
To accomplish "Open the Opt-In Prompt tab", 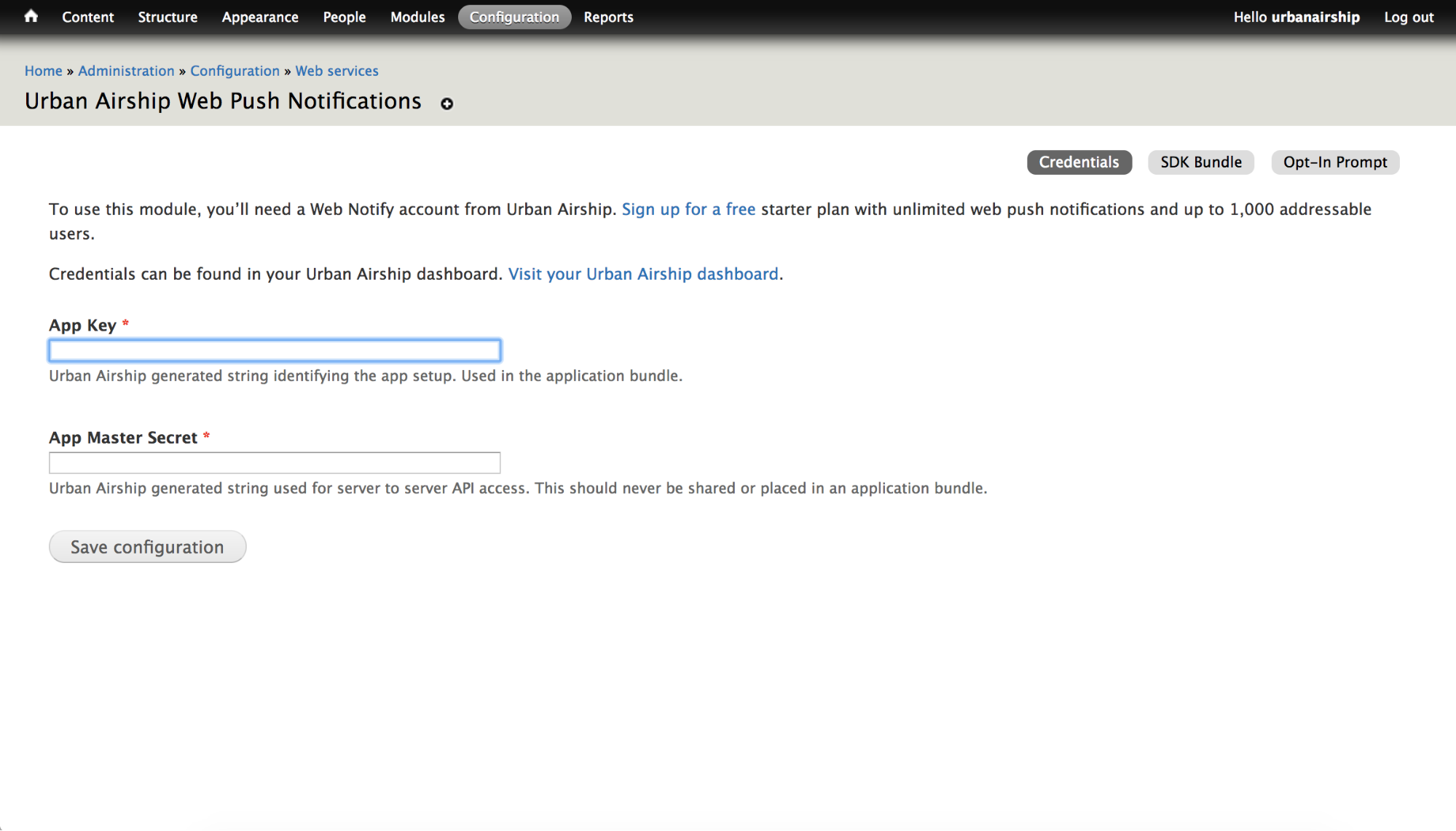I will 1334,162.
